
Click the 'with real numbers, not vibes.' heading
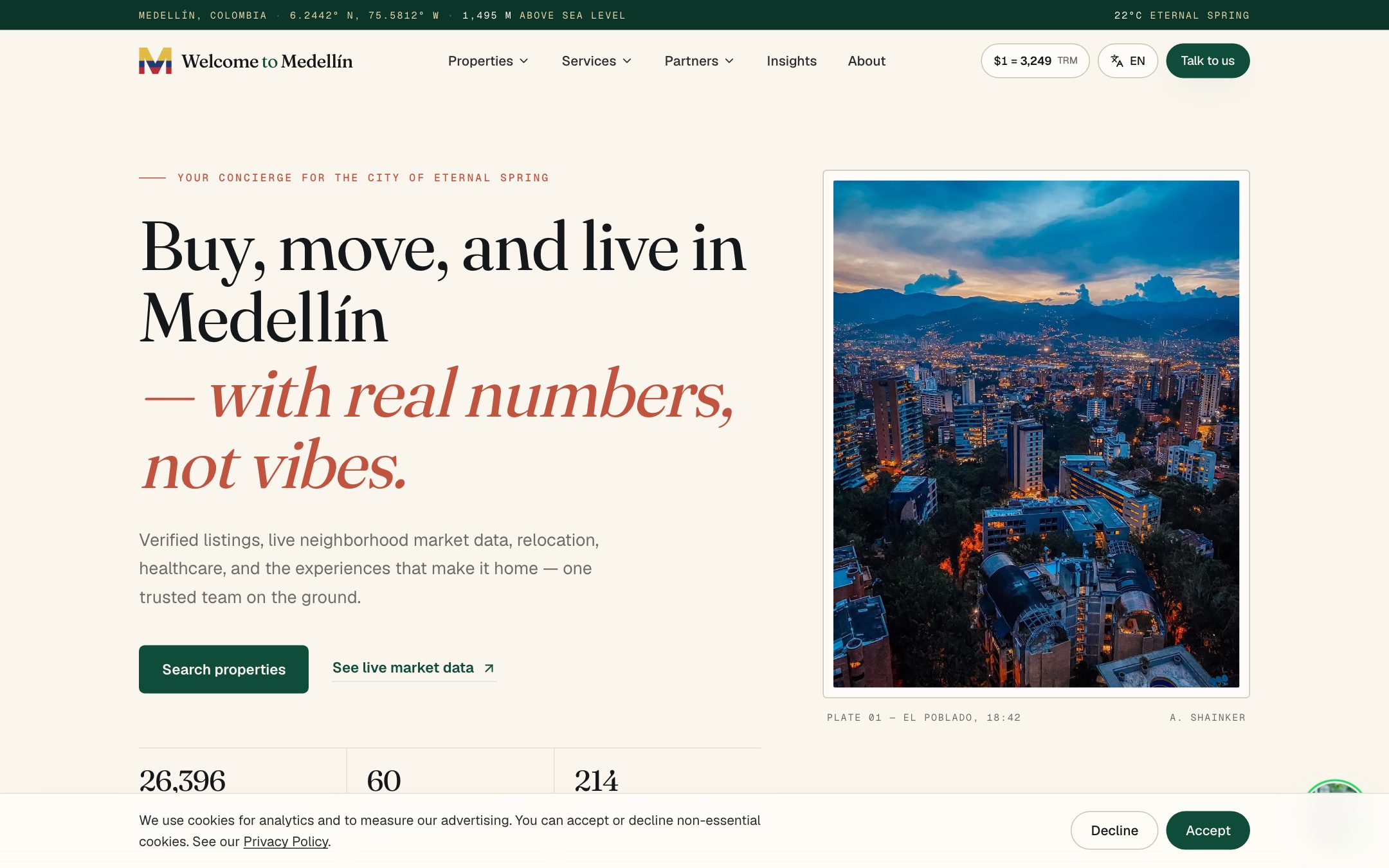pyautogui.click(x=437, y=429)
